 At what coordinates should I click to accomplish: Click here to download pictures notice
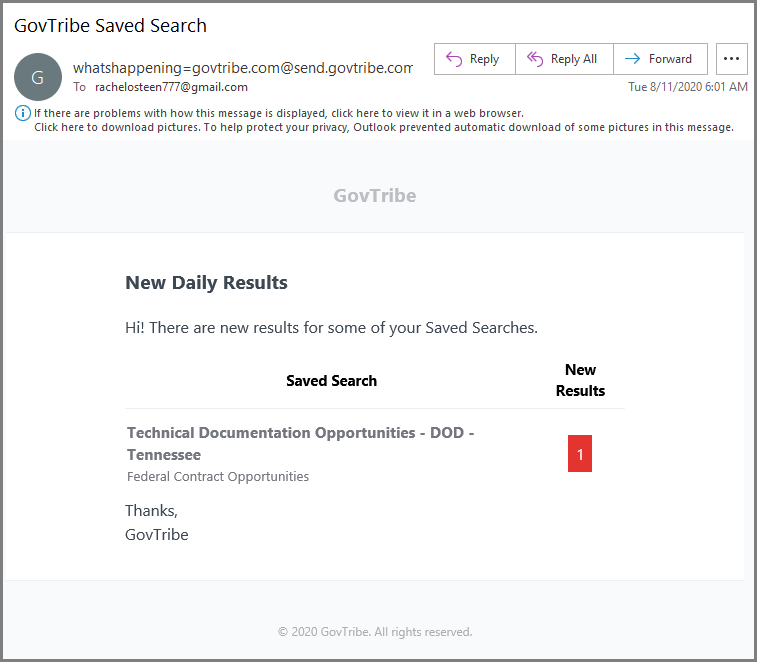pyautogui.click(x=384, y=127)
